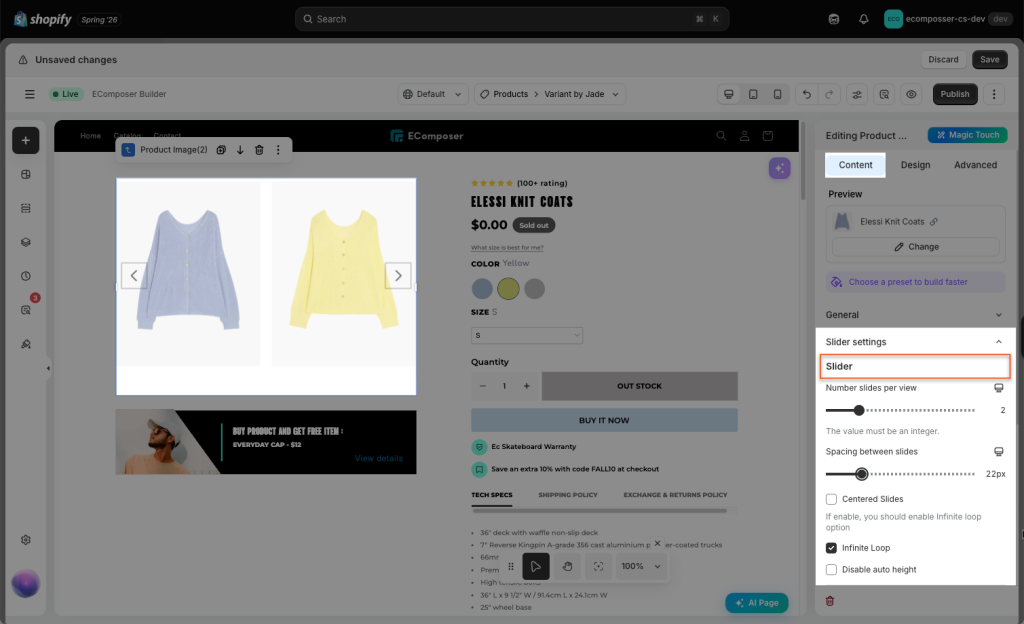Viewport: 1024px width, 624px height.
Task: Select the pointer tool in bottom toolbar
Action: click(536, 566)
